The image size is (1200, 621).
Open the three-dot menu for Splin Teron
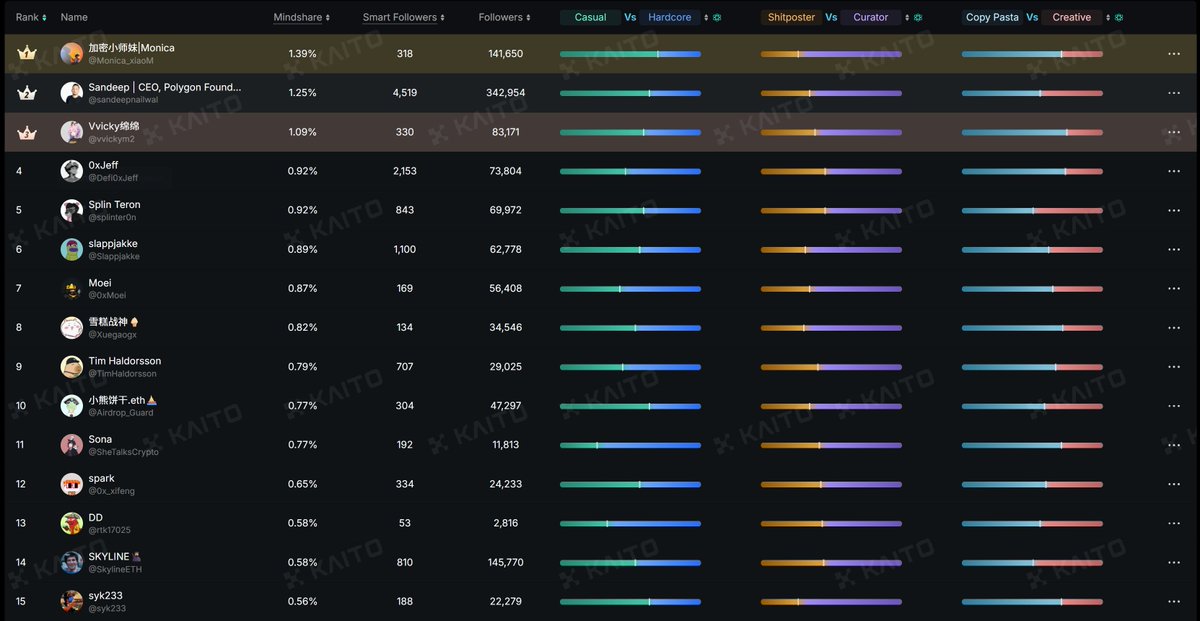click(x=1174, y=210)
